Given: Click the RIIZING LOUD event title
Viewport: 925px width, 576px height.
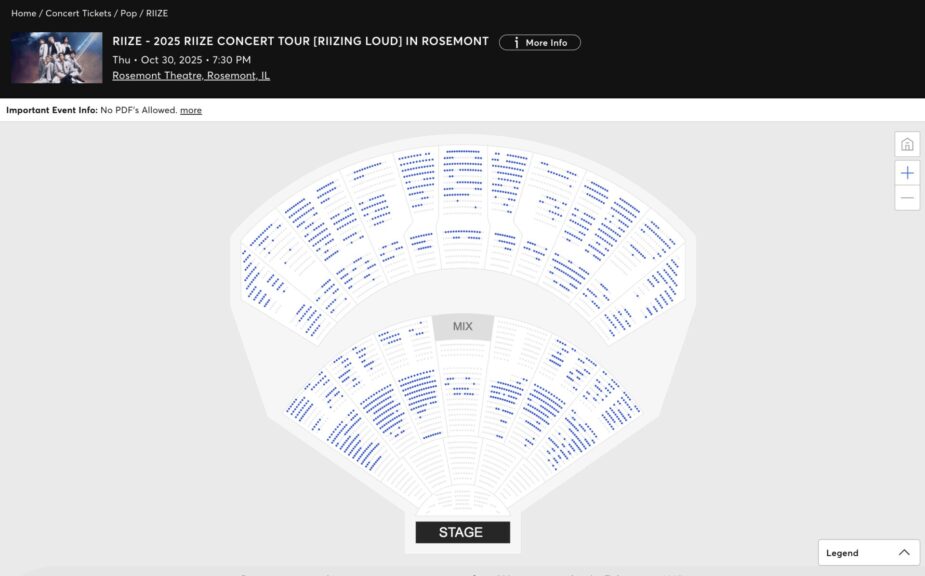Looking at the screenshot, I should pyautogui.click(x=300, y=42).
